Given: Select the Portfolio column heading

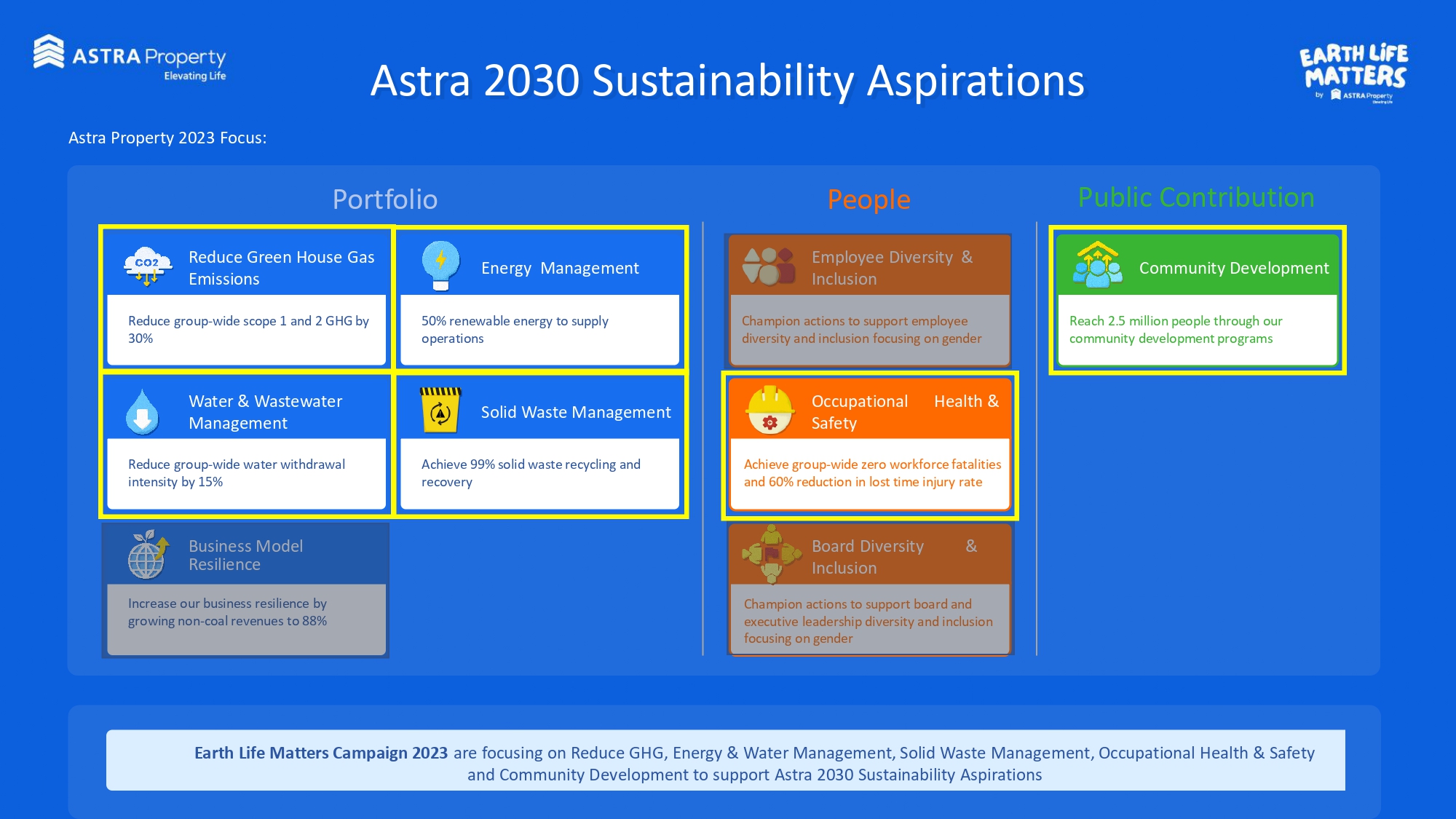Looking at the screenshot, I should 384,199.
